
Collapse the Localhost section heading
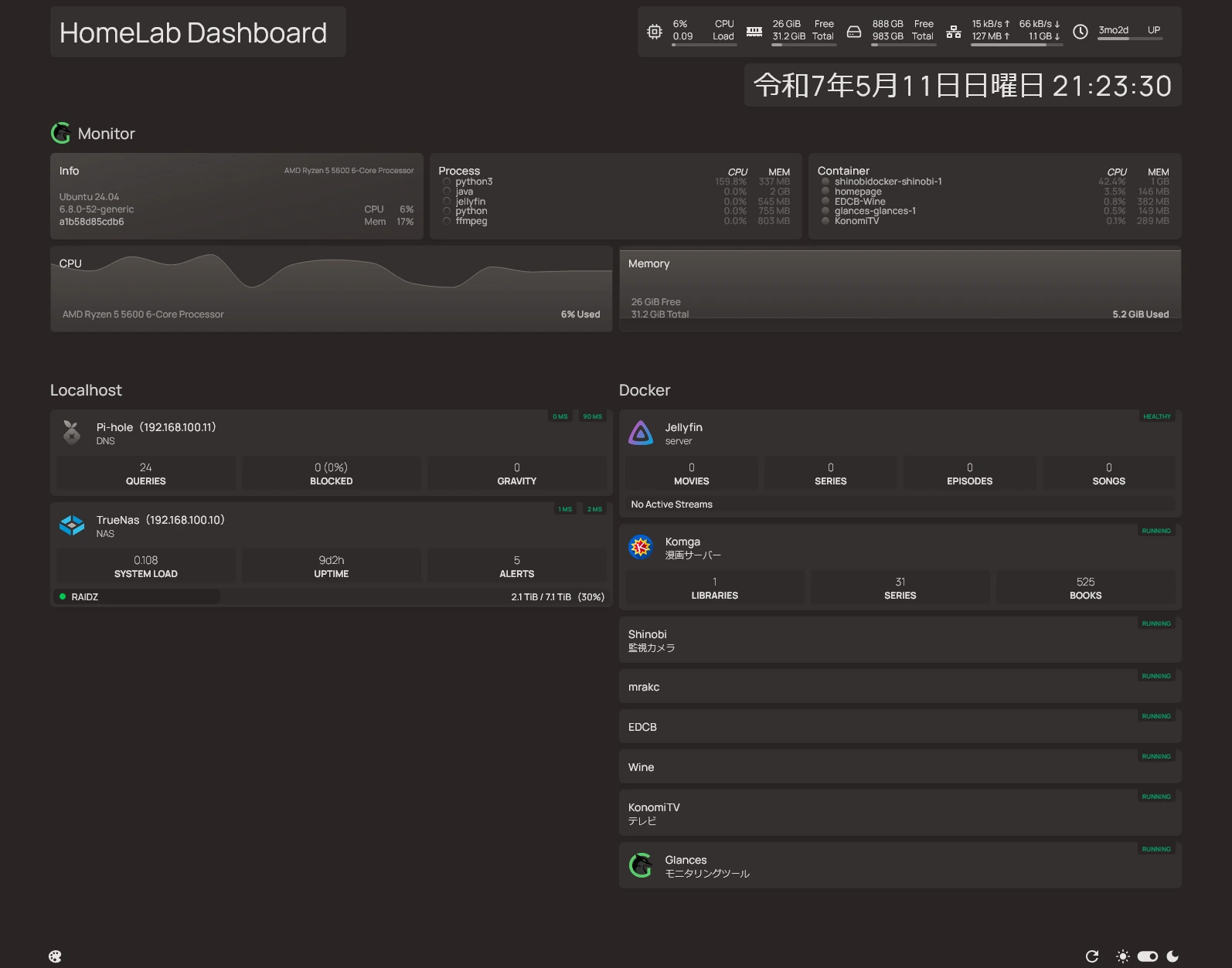pos(86,390)
